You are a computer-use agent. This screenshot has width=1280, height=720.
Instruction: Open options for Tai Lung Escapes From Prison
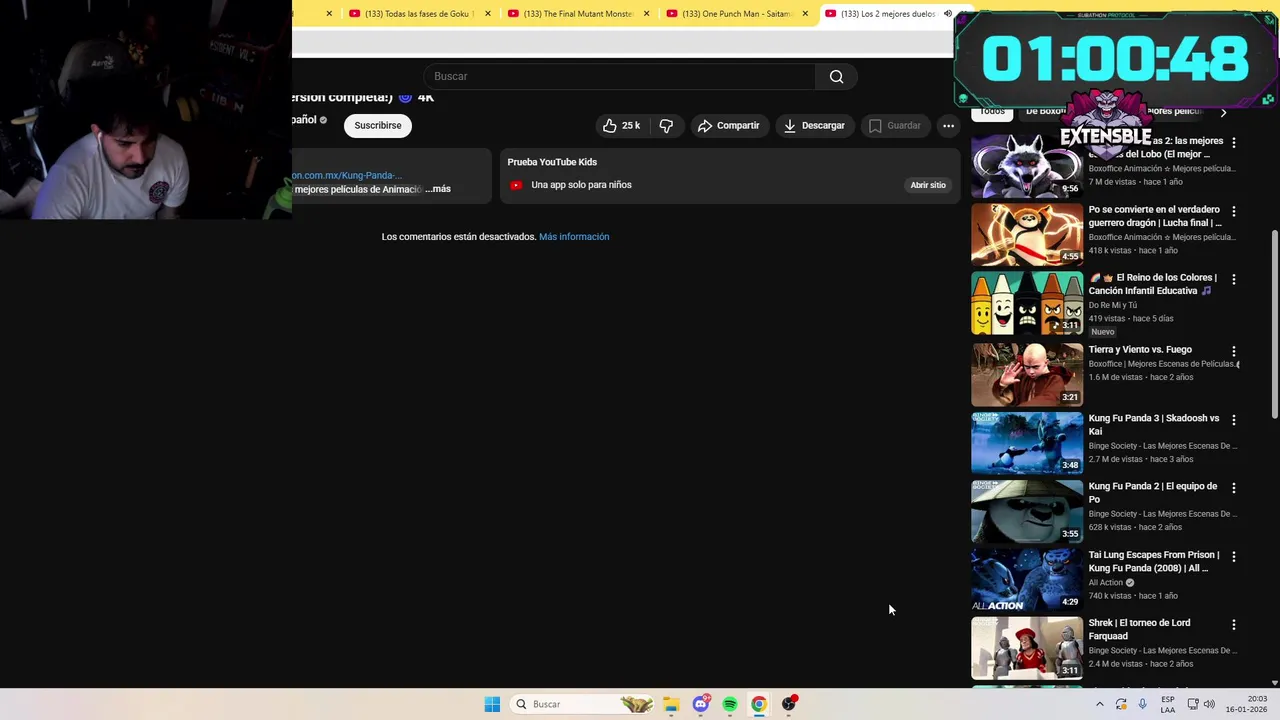tap(1233, 556)
